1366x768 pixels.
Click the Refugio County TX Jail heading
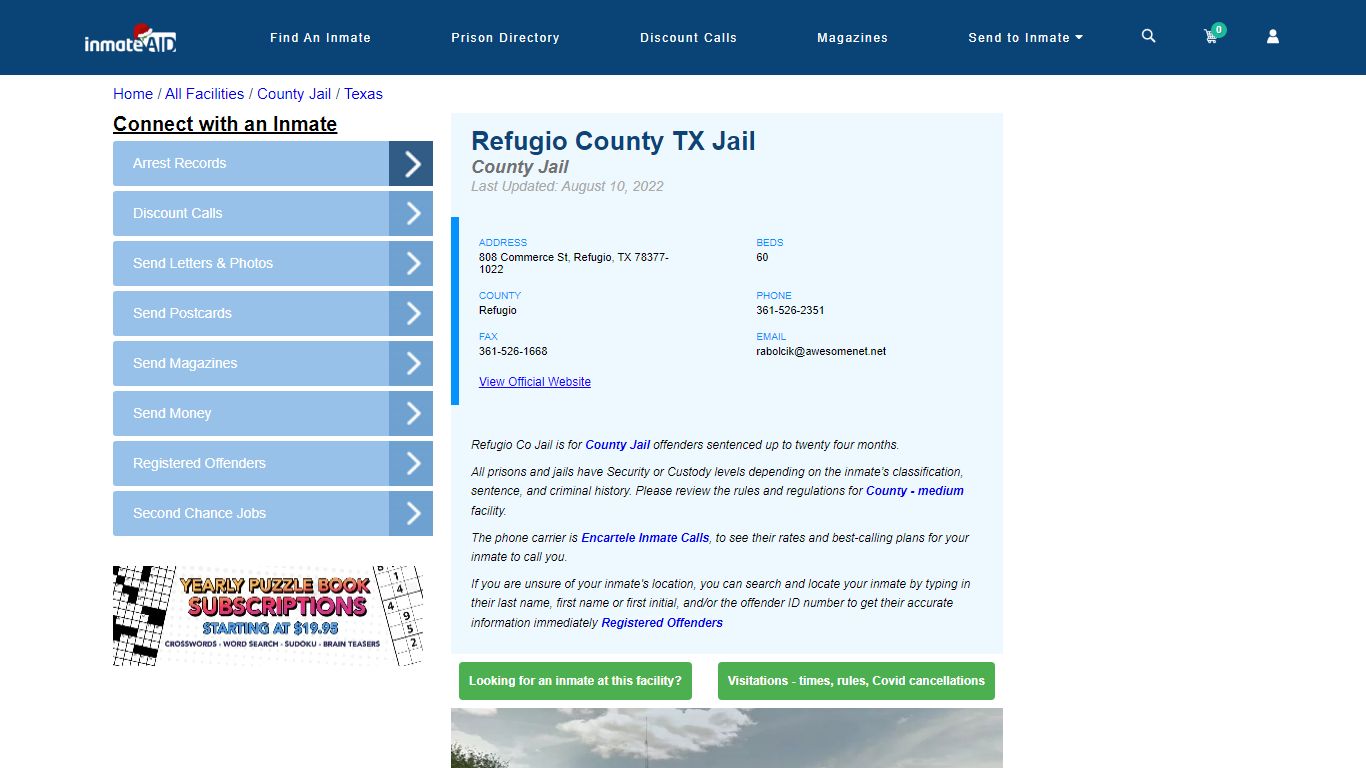[x=613, y=141]
